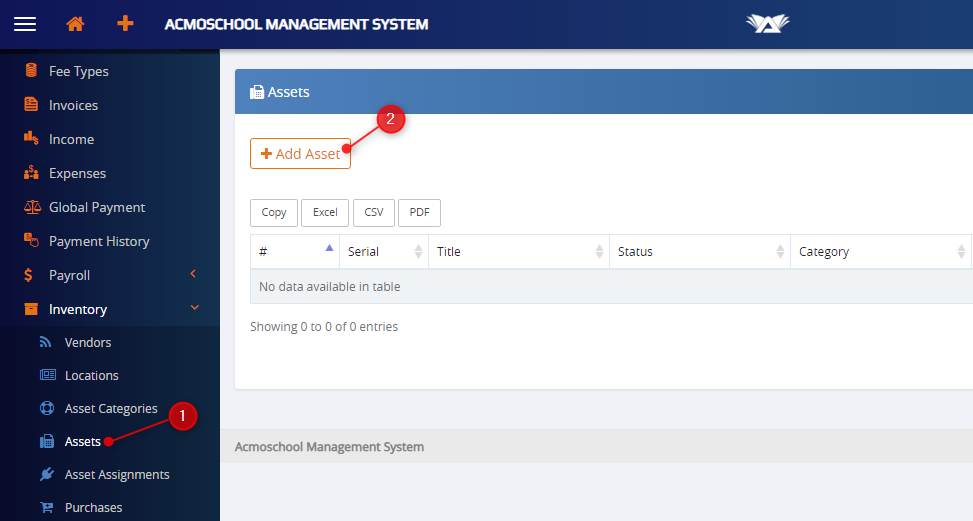Sort the table by Status column
The width and height of the screenshot is (973, 521).
tap(699, 252)
